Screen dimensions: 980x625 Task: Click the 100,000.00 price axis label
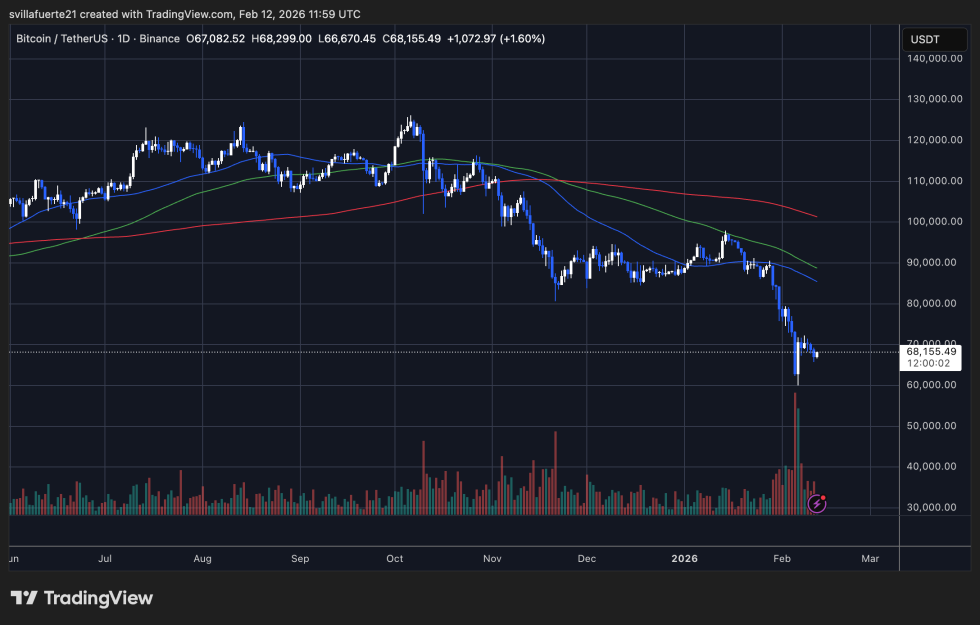coord(934,222)
